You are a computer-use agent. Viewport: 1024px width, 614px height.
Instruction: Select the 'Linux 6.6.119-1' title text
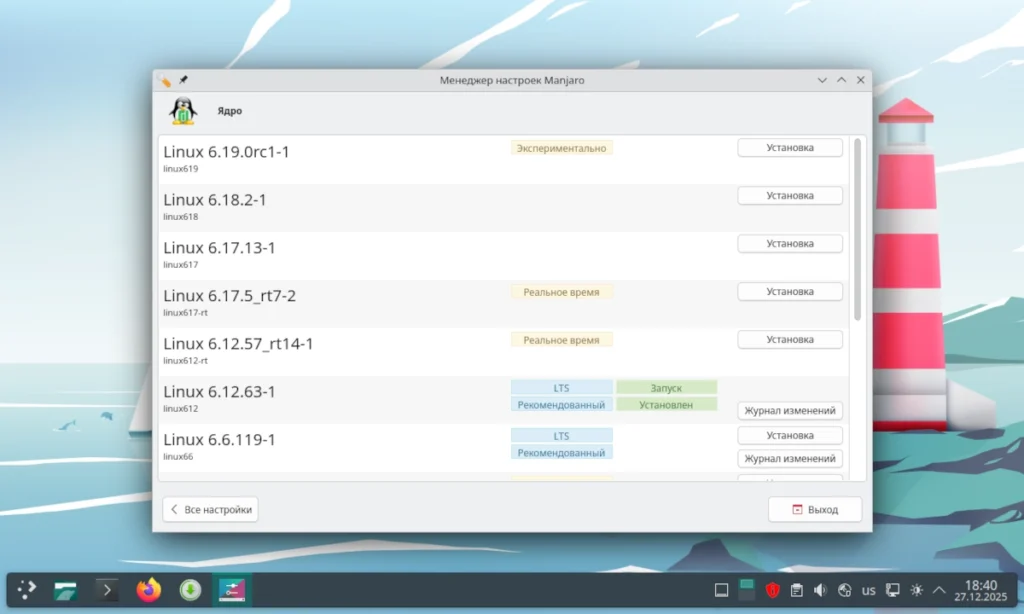(x=219, y=440)
